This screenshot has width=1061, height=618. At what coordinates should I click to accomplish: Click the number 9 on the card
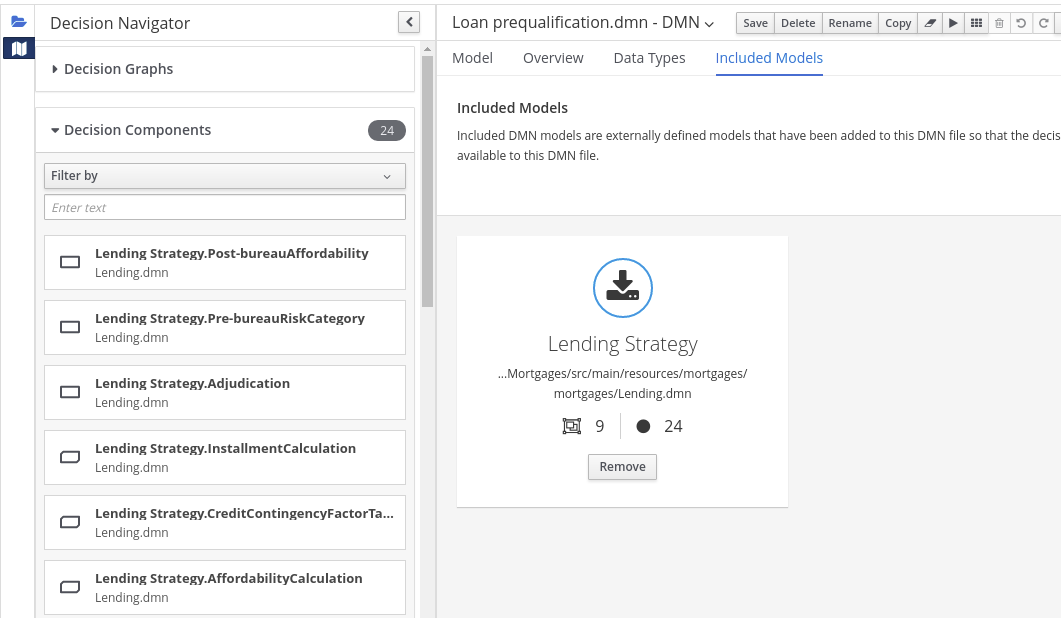pyautogui.click(x=600, y=426)
